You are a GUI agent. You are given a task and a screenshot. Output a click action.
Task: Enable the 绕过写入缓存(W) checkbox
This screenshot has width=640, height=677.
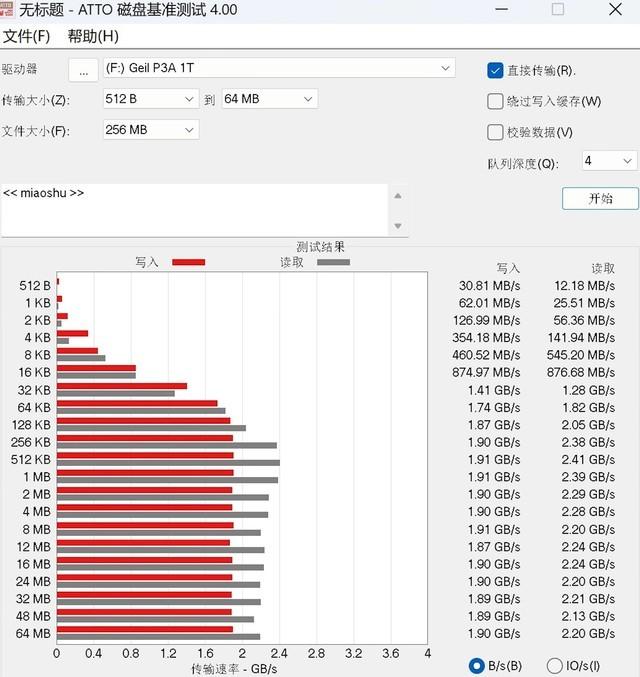[x=495, y=101]
